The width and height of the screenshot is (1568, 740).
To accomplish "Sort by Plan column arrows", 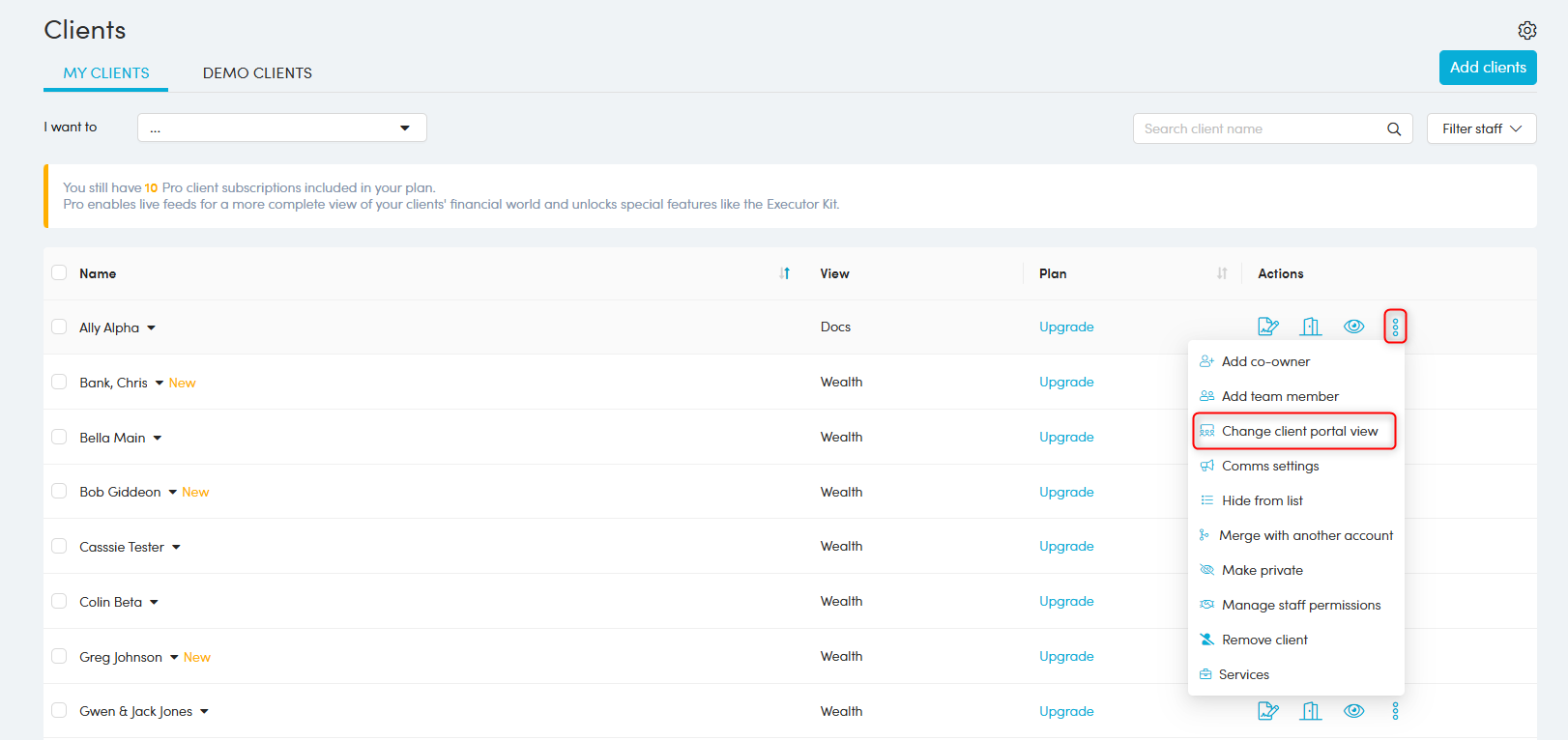I will pos(1222,273).
